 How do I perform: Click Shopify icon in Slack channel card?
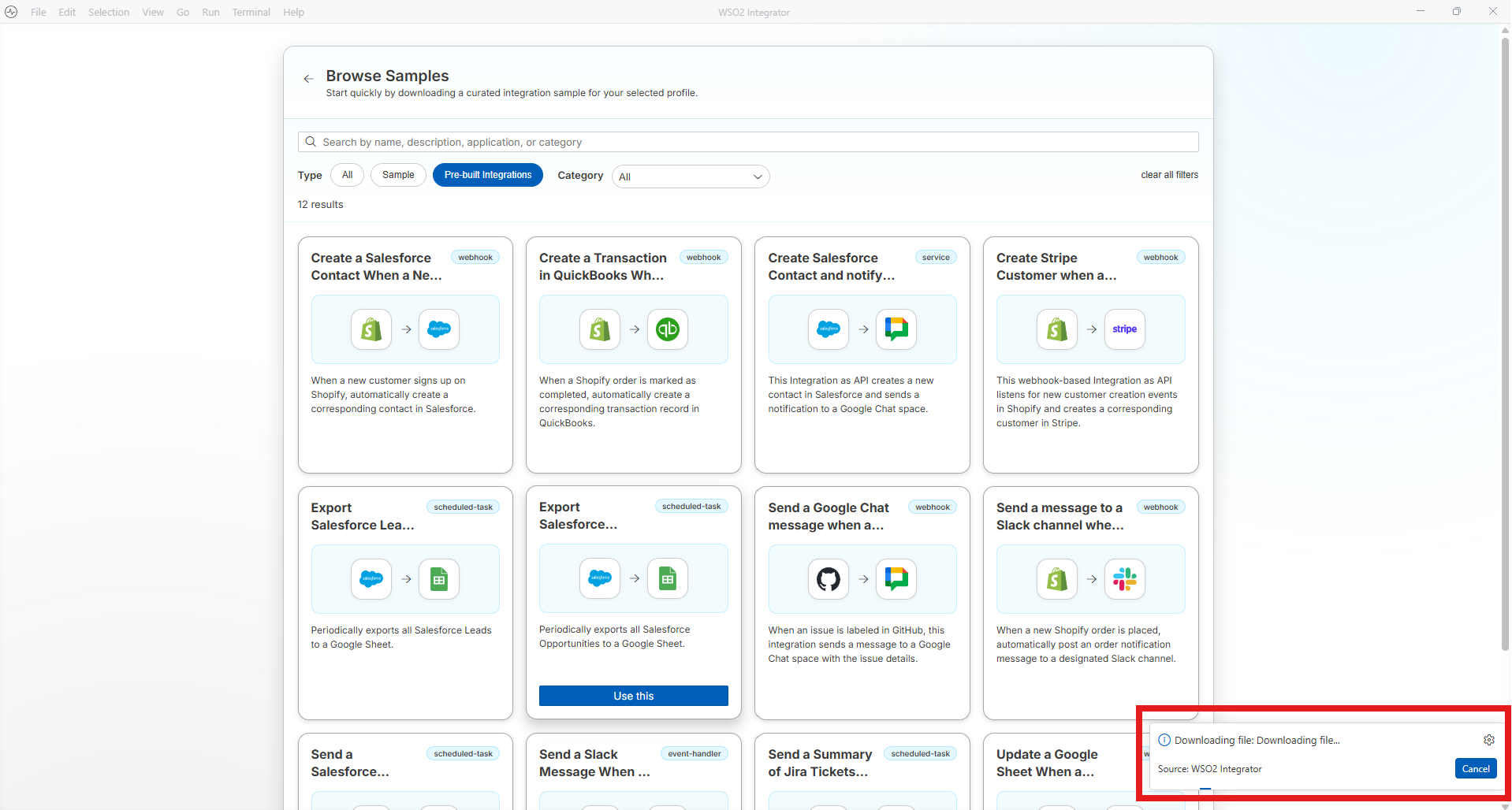[1057, 579]
